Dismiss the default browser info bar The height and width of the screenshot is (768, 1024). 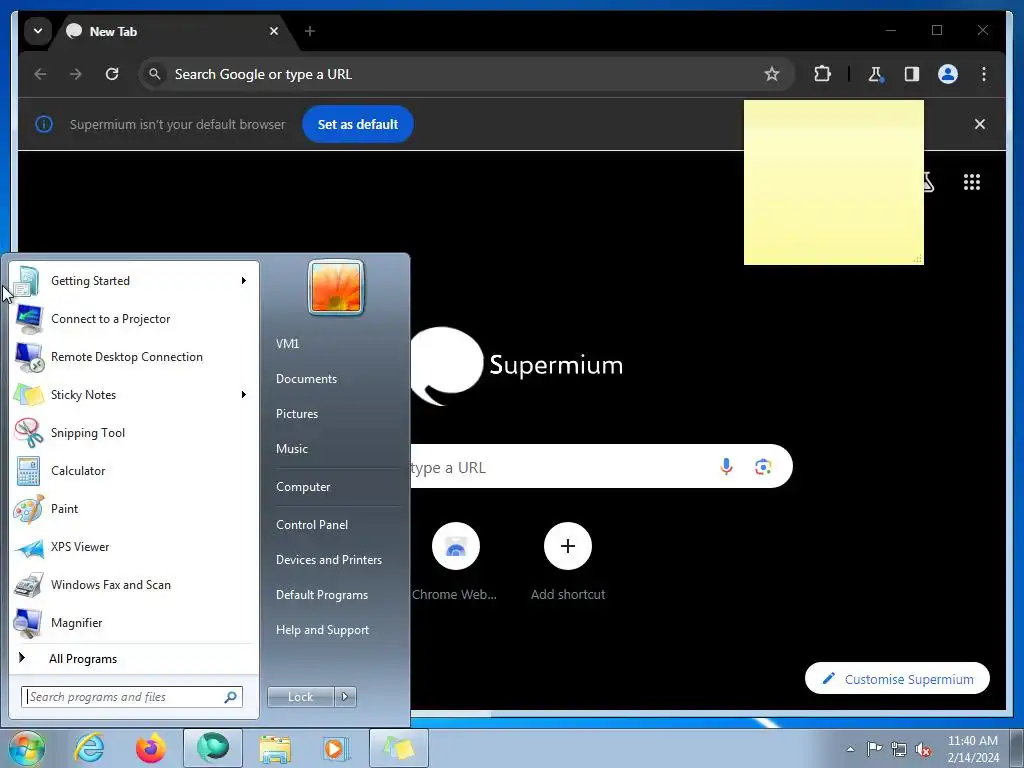(x=980, y=124)
